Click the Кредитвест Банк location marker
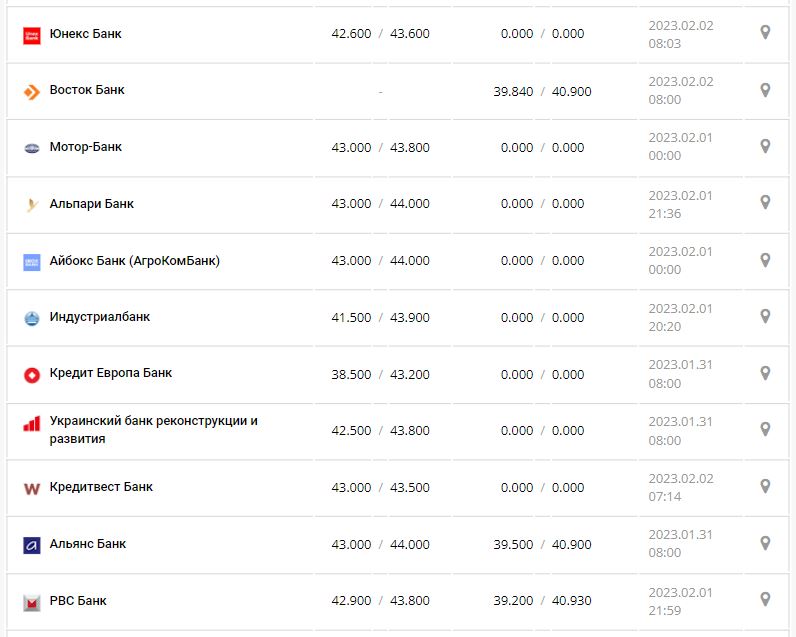This screenshot has height=637, width=796. (765, 487)
